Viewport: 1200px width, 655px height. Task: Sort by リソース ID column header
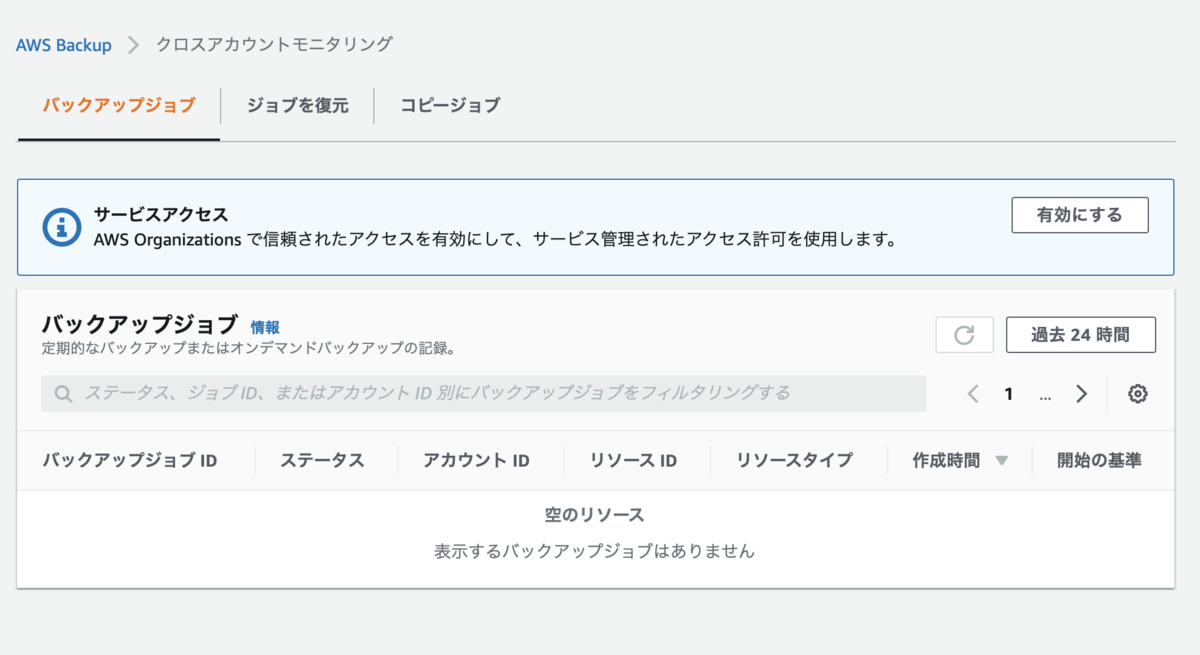pos(633,461)
